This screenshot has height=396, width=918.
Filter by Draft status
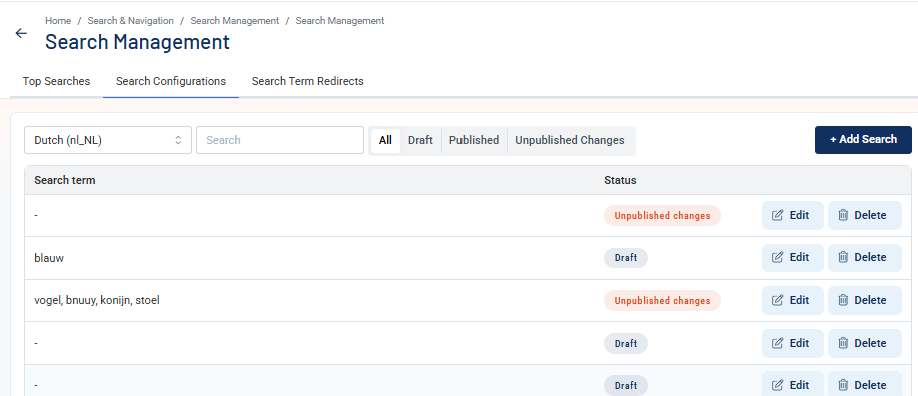420,141
